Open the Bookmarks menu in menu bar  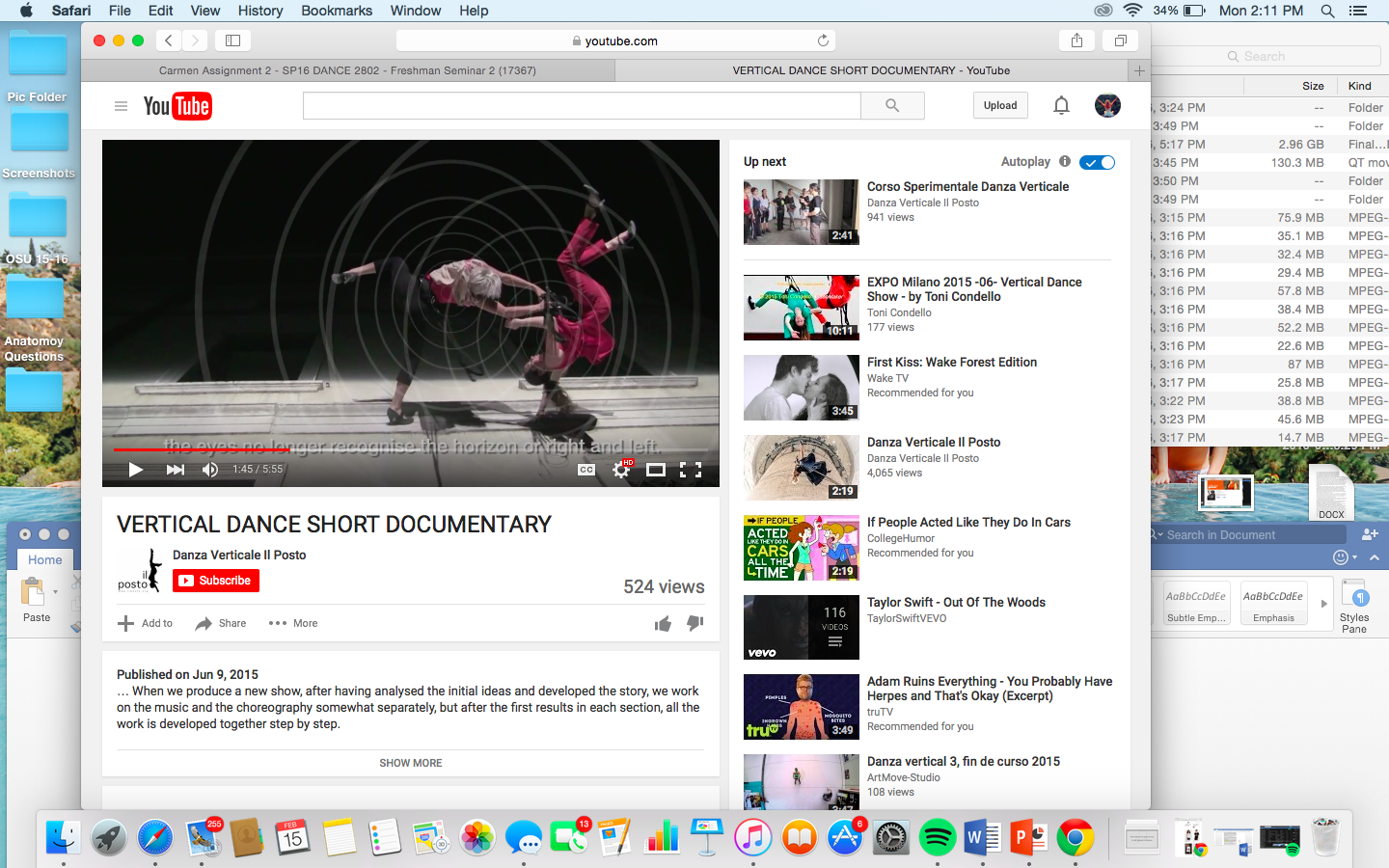click(337, 11)
